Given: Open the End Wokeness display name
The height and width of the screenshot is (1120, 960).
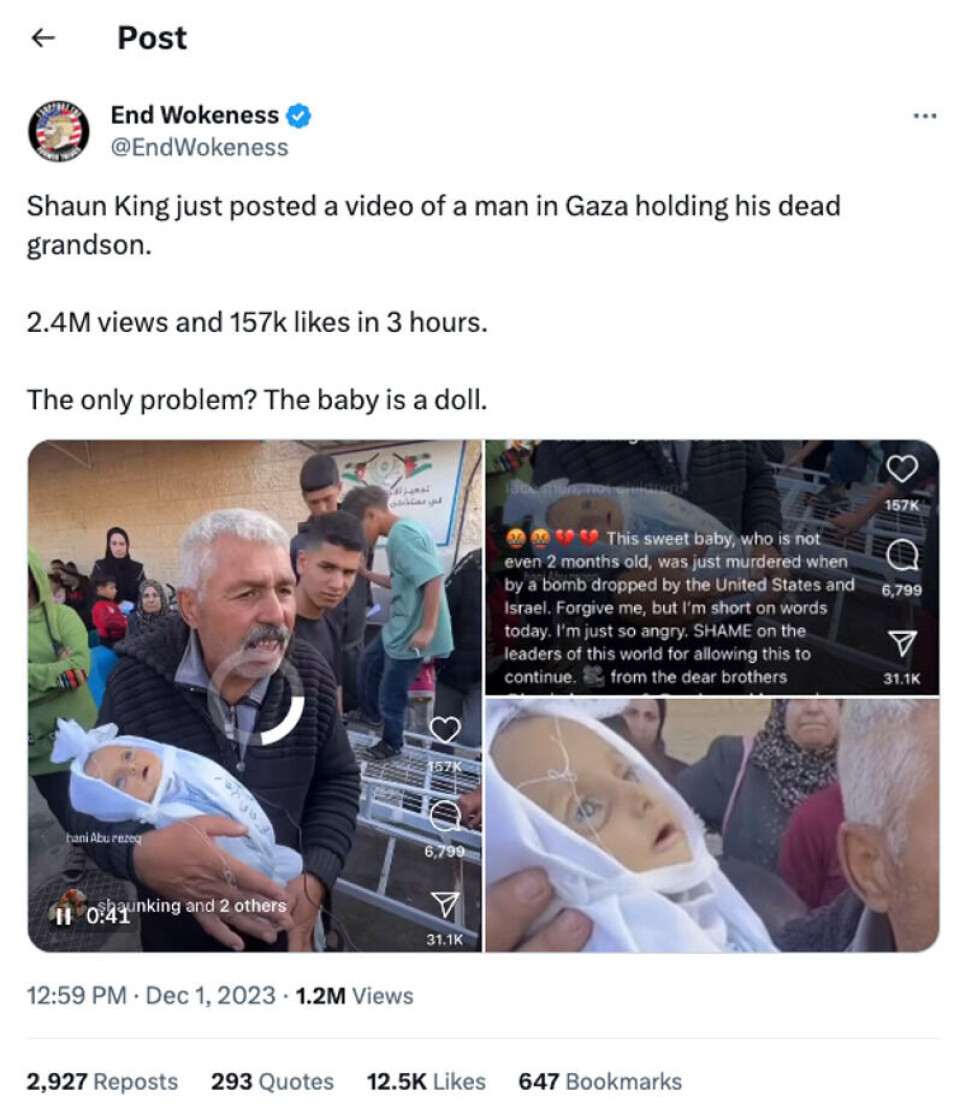Looking at the screenshot, I should pyautogui.click(x=194, y=115).
